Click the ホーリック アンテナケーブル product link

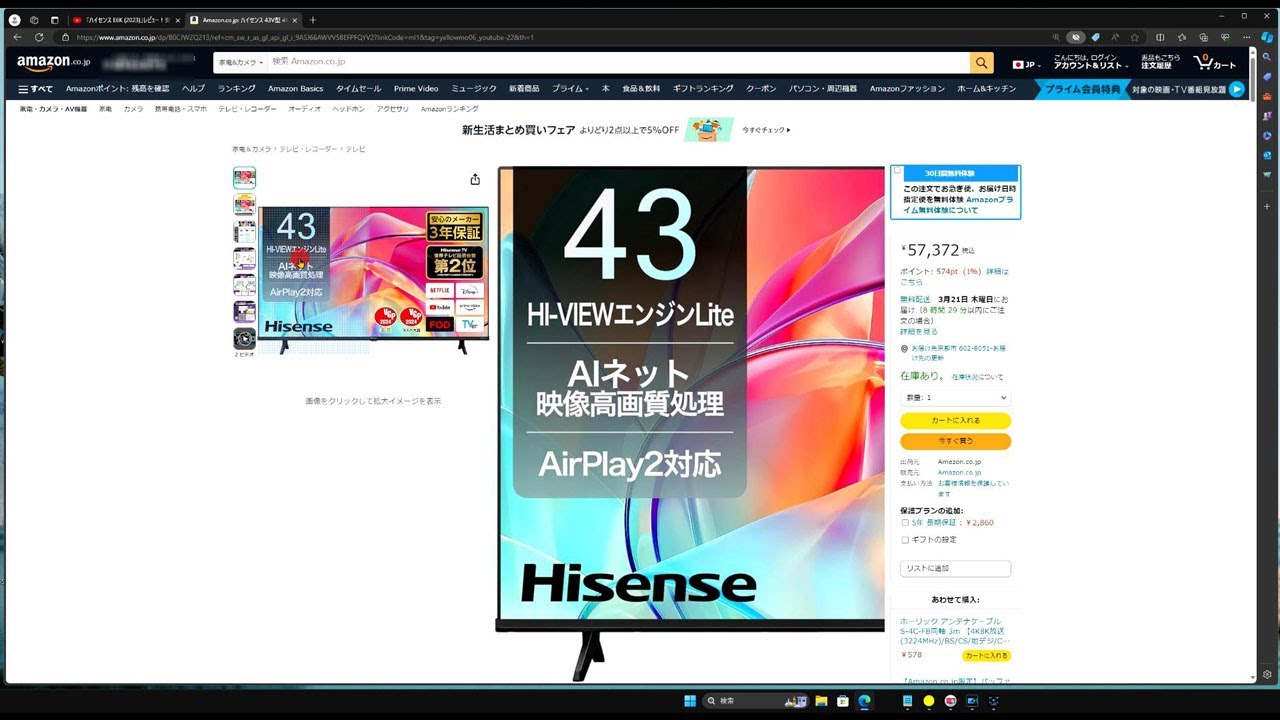click(954, 630)
